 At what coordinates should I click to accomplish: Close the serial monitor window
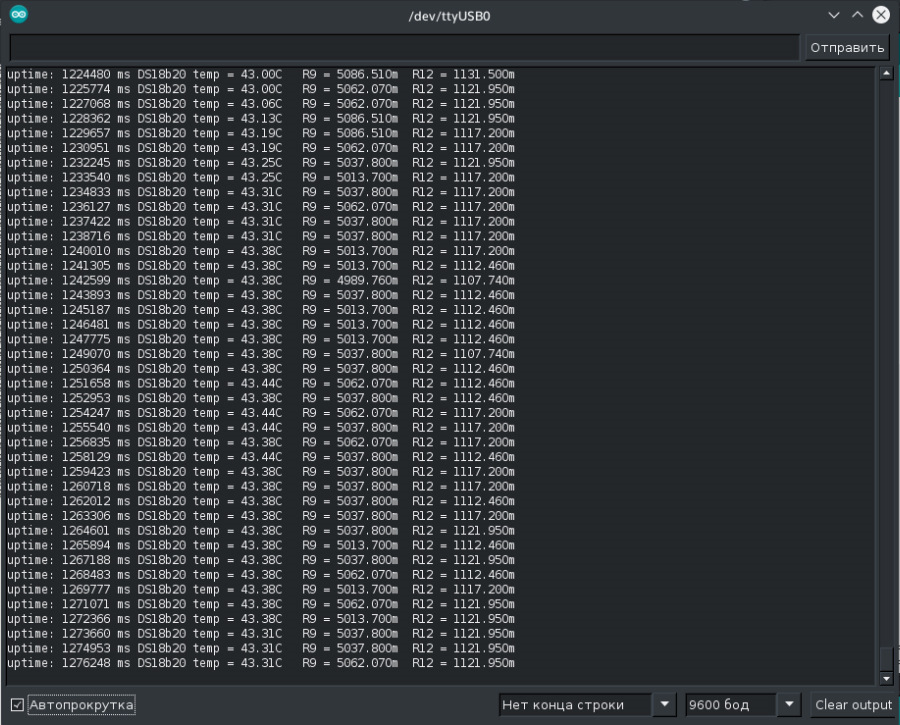click(880, 15)
